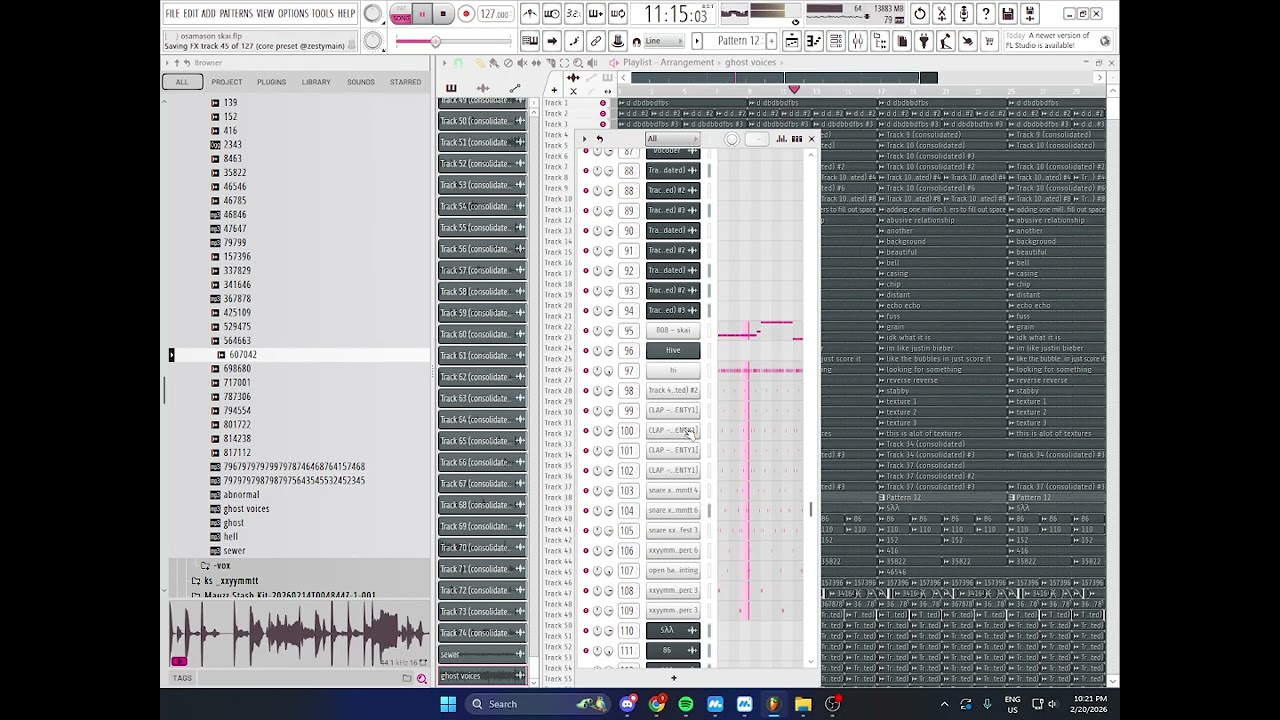Click the Hive channel button
The image size is (1280, 720).
coord(673,350)
